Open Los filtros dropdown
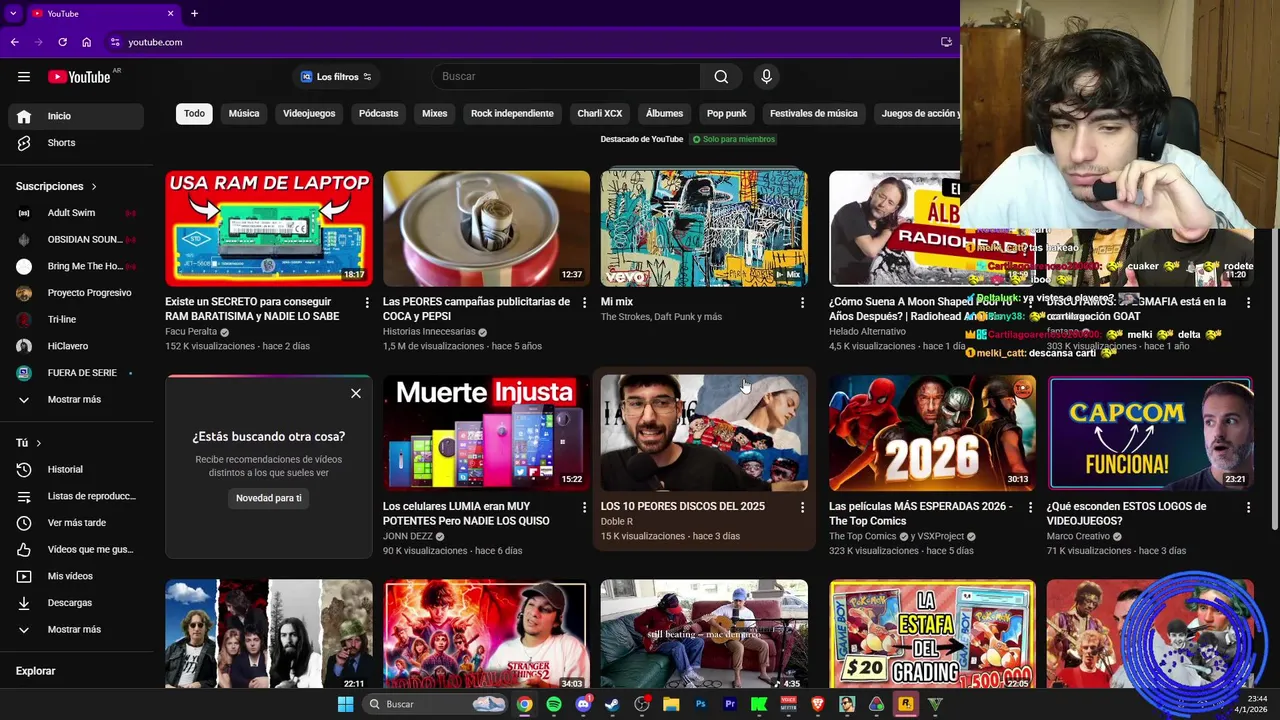Viewport: 1280px width, 720px height. point(336,77)
